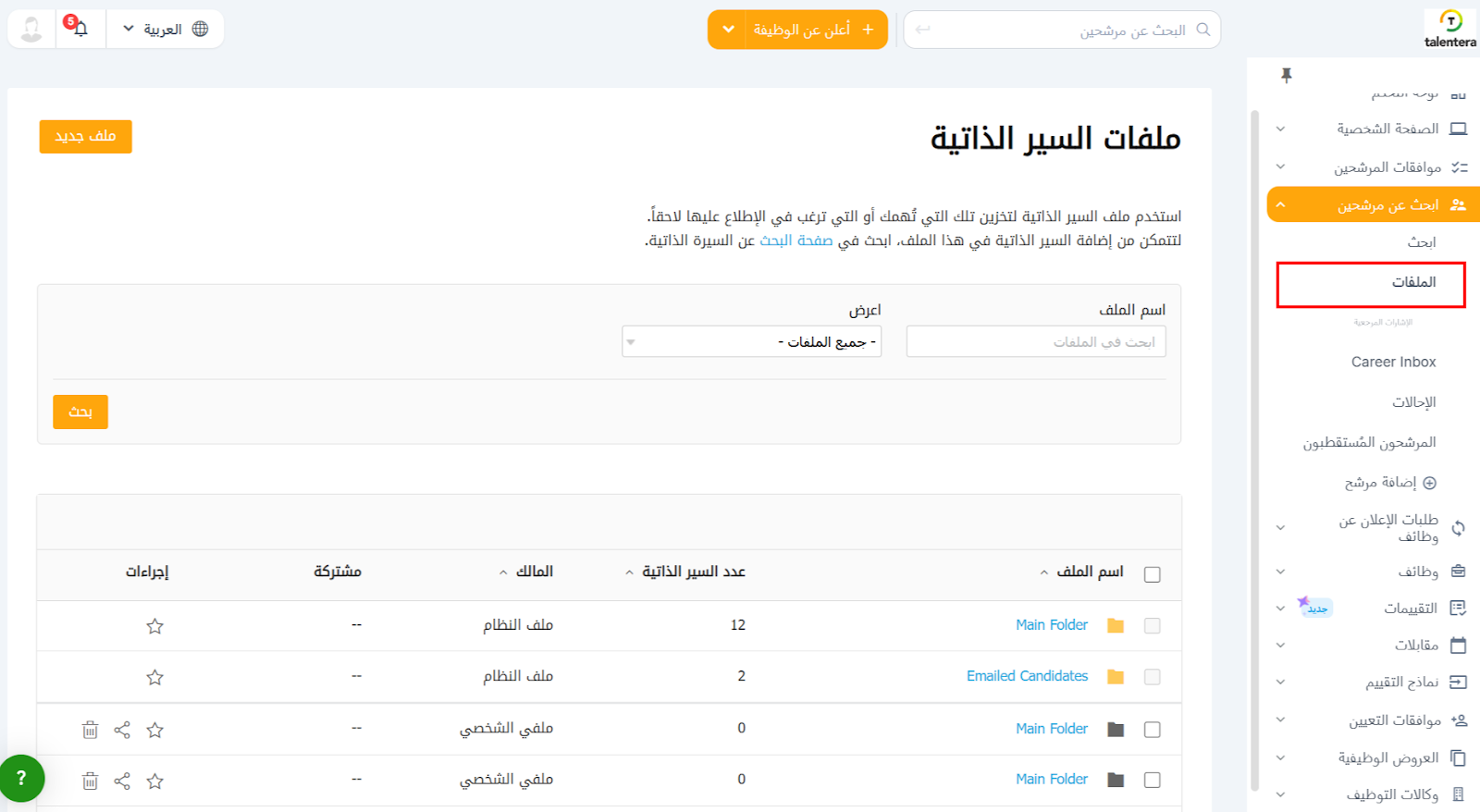Open the green help question mark button
This screenshot has width=1480, height=812.
(22, 778)
